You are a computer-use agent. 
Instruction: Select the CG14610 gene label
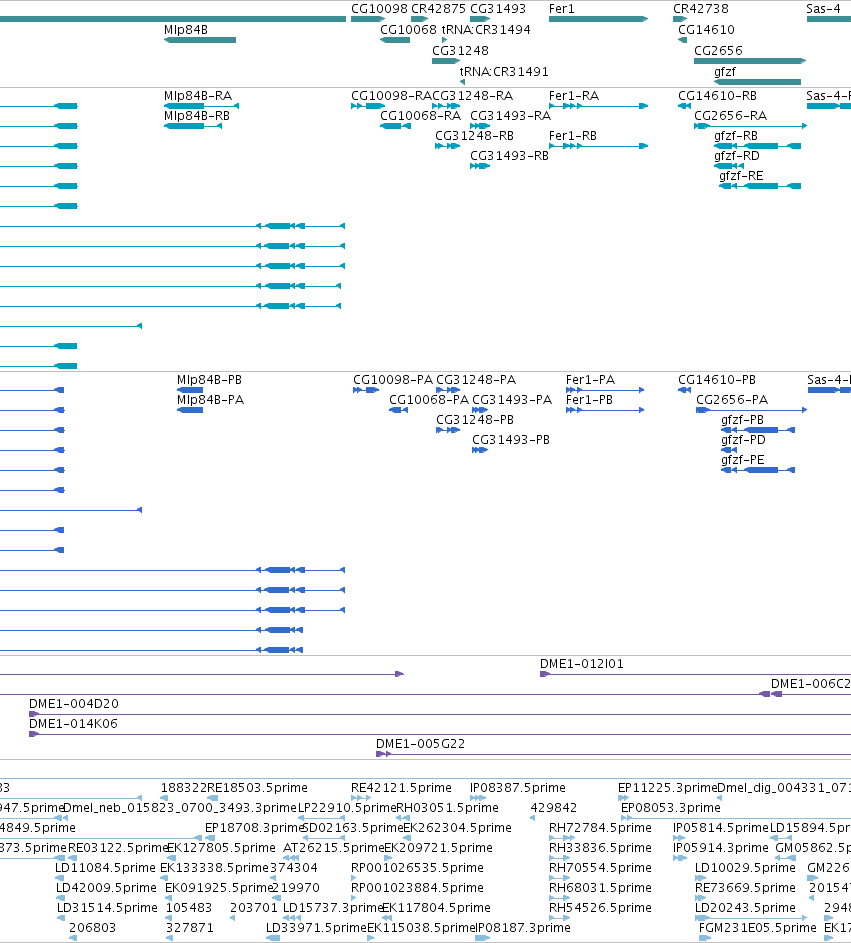(706, 29)
